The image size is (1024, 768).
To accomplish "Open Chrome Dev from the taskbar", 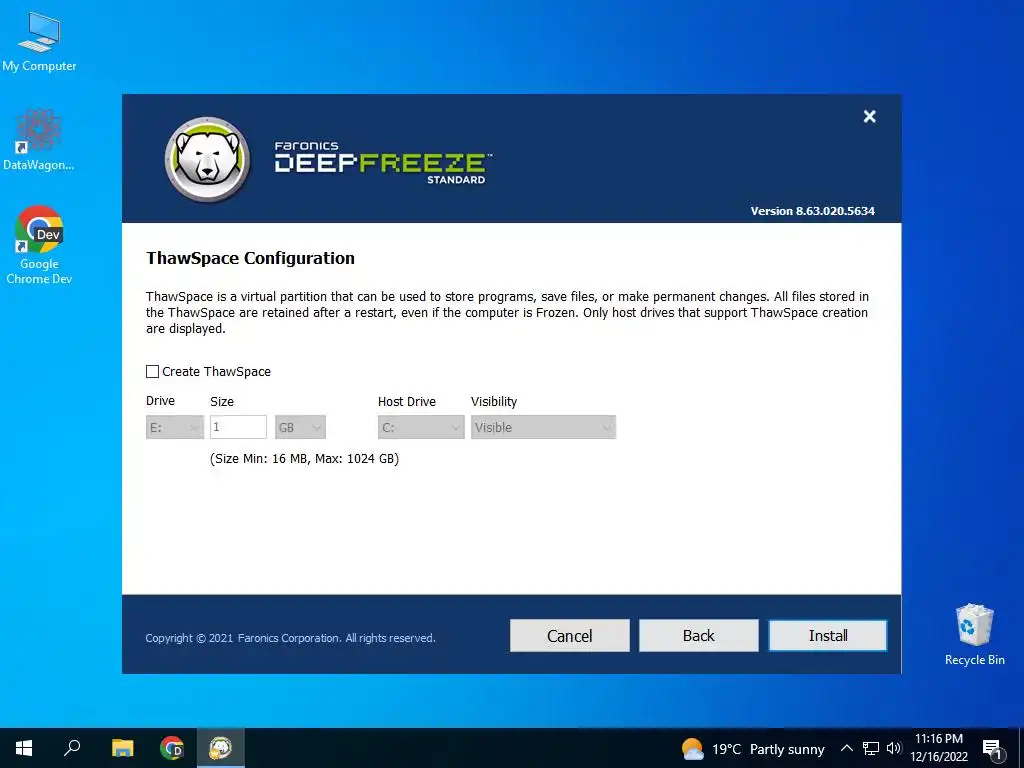I will point(171,748).
